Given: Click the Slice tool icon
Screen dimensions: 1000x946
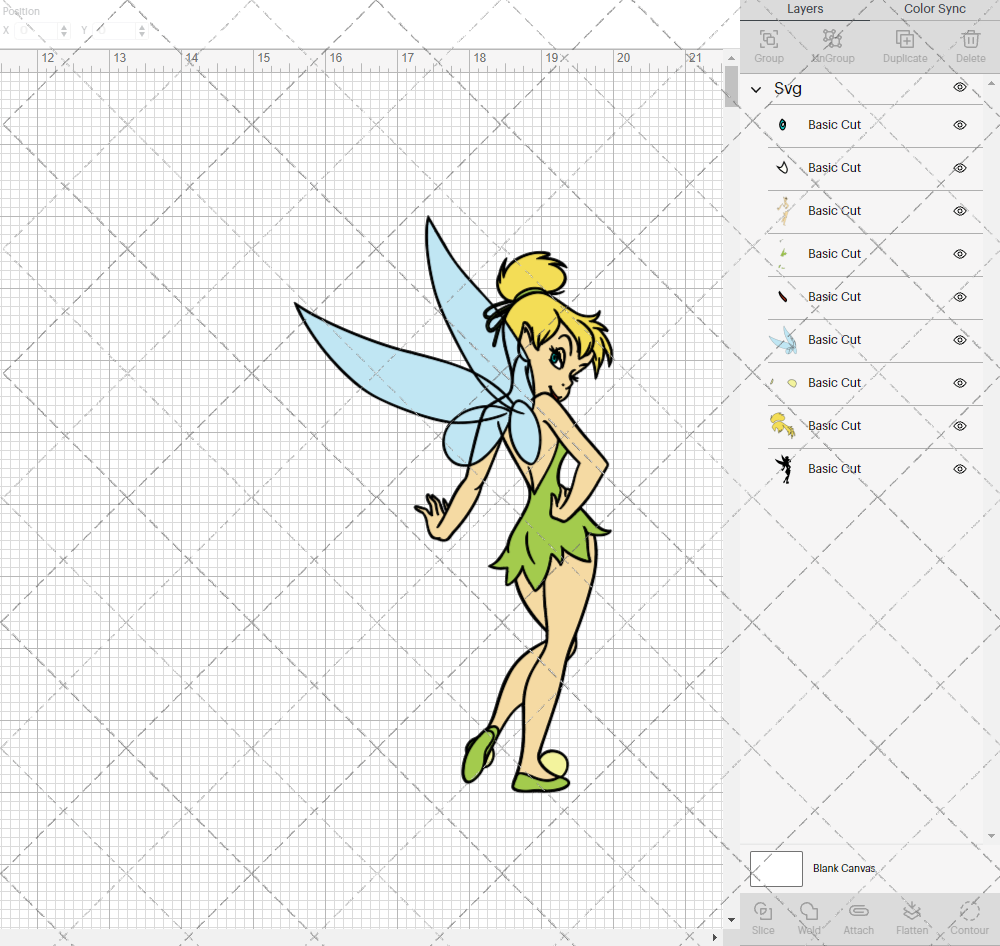Looking at the screenshot, I should click(x=763, y=911).
